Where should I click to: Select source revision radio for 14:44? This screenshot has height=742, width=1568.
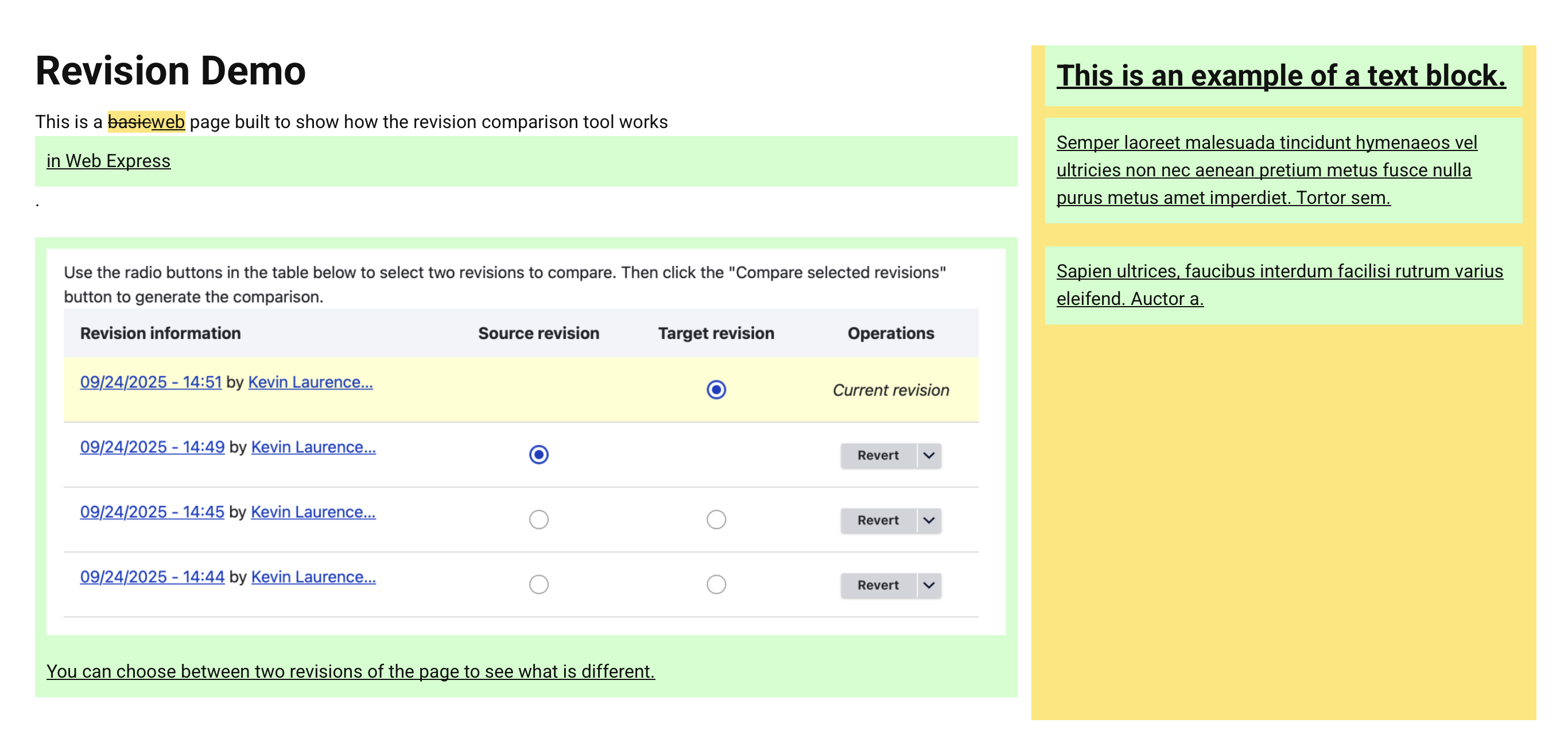pos(539,584)
